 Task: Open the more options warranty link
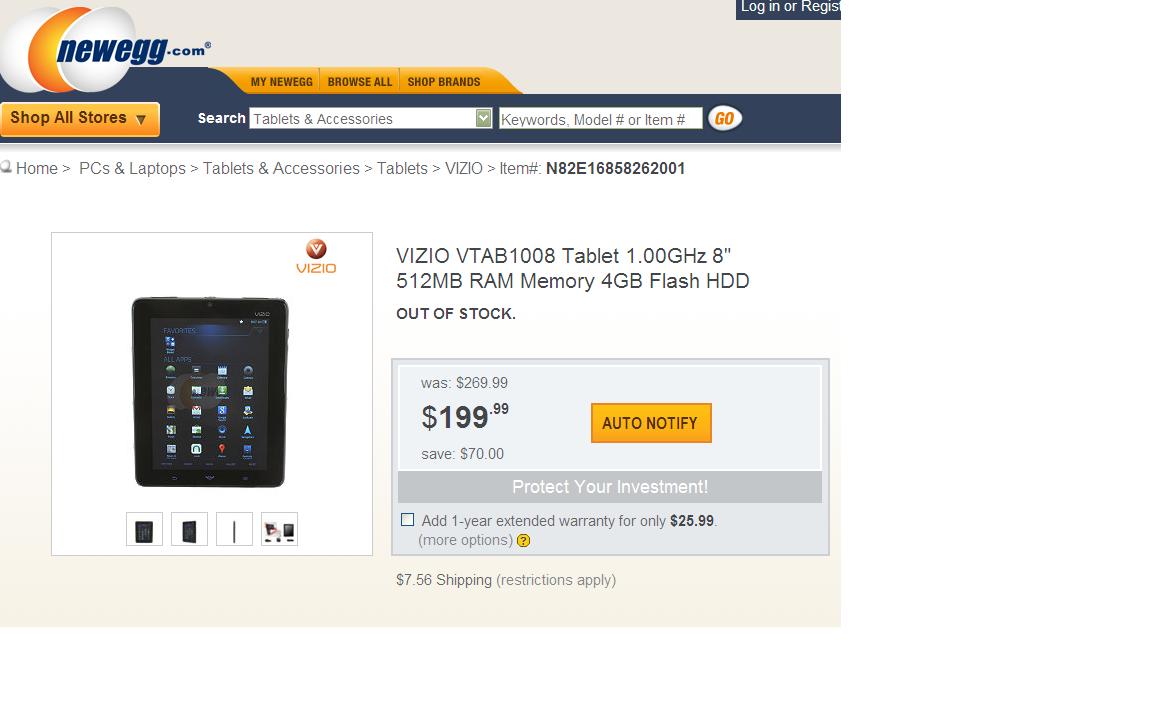click(466, 540)
